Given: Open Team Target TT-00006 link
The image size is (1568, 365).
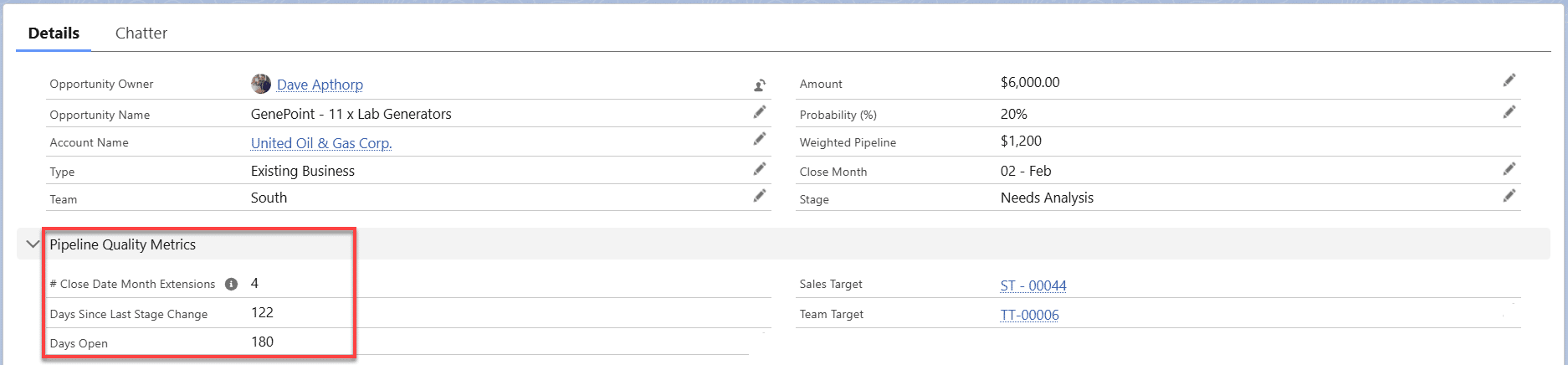Looking at the screenshot, I should coord(1029,315).
